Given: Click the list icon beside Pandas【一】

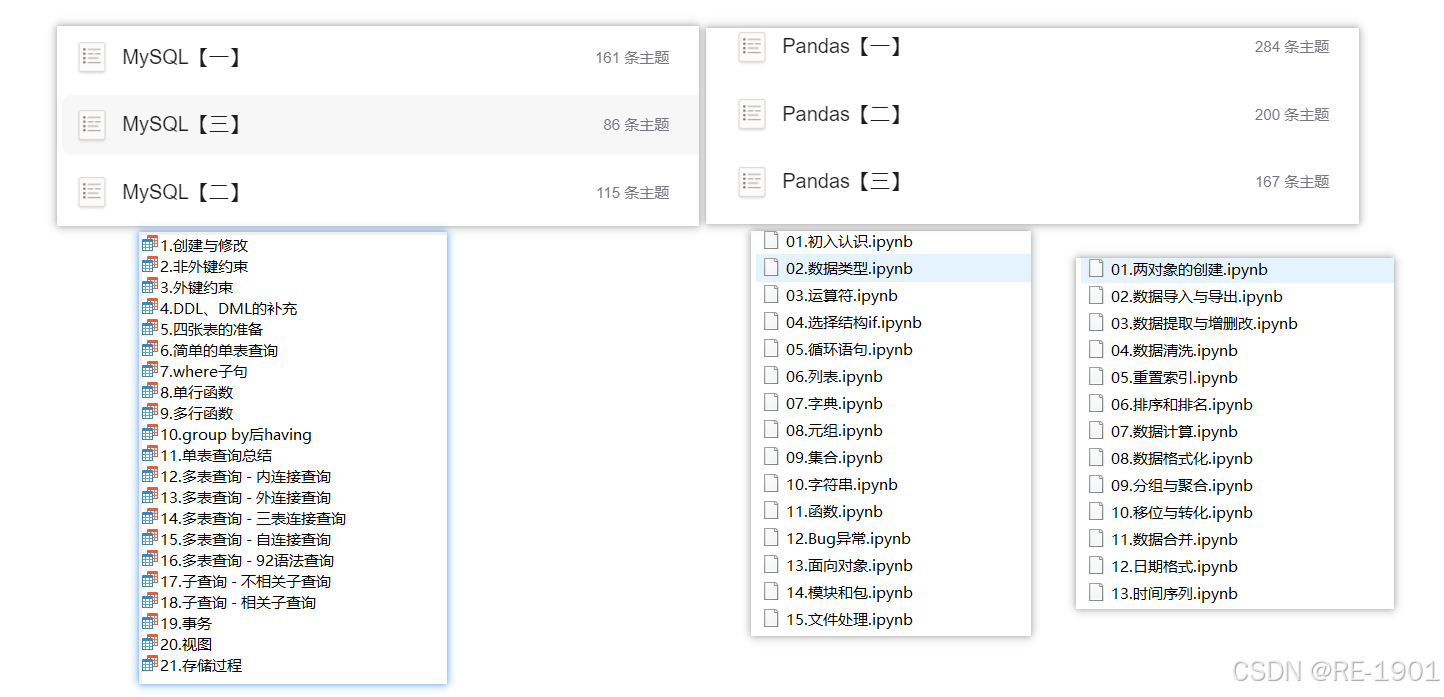Looking at the screenshot, I should point(752,47).
